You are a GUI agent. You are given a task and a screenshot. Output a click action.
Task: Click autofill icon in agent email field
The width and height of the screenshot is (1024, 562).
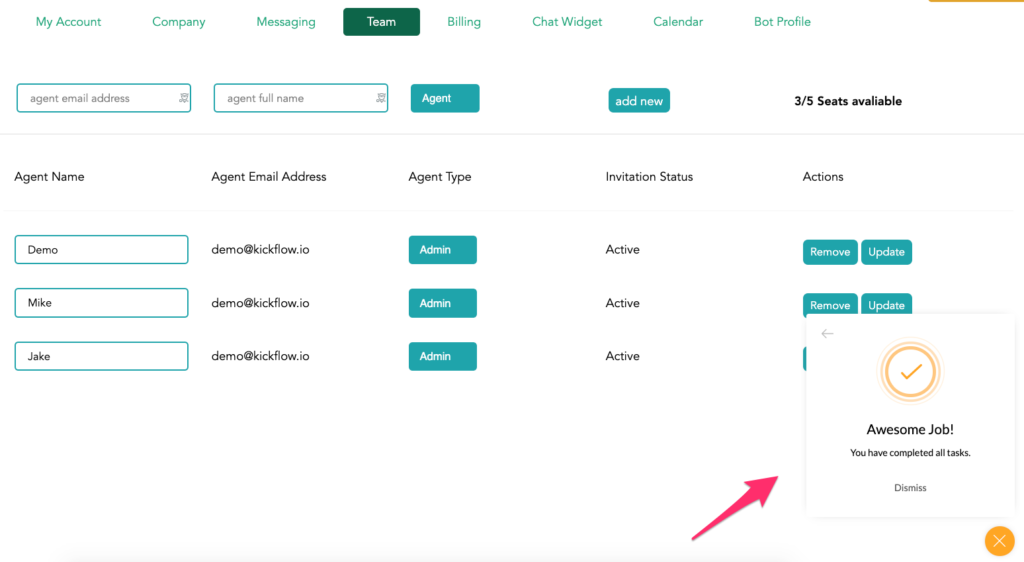point(184,98)
